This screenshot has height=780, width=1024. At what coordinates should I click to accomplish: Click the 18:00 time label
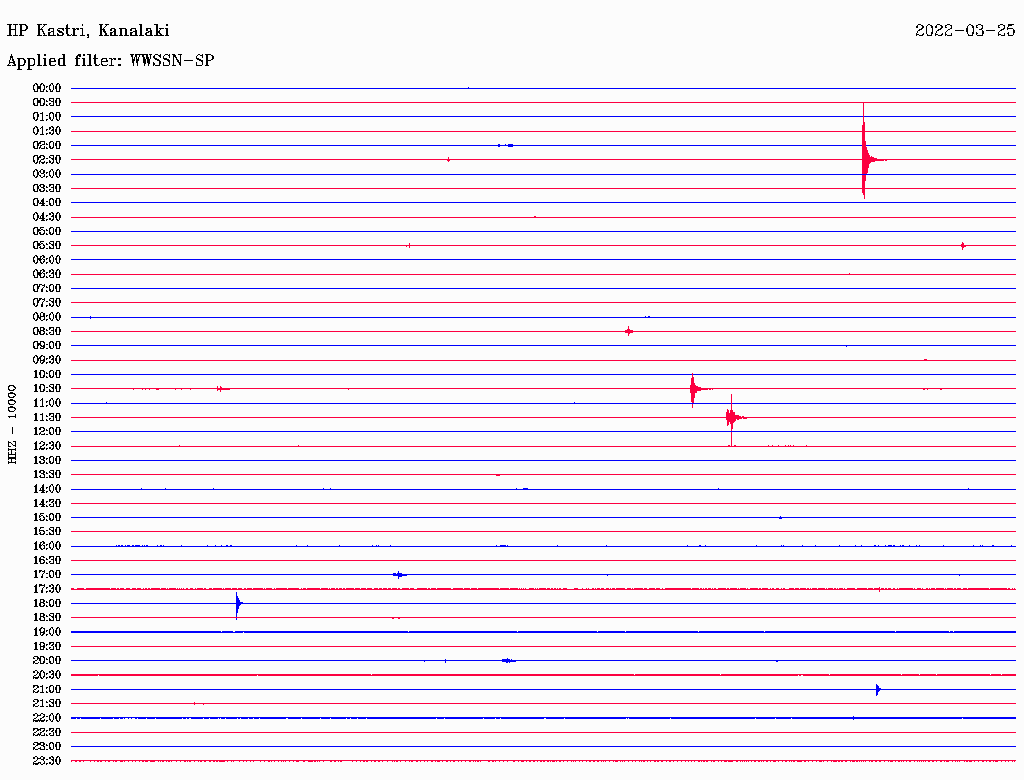47,604
